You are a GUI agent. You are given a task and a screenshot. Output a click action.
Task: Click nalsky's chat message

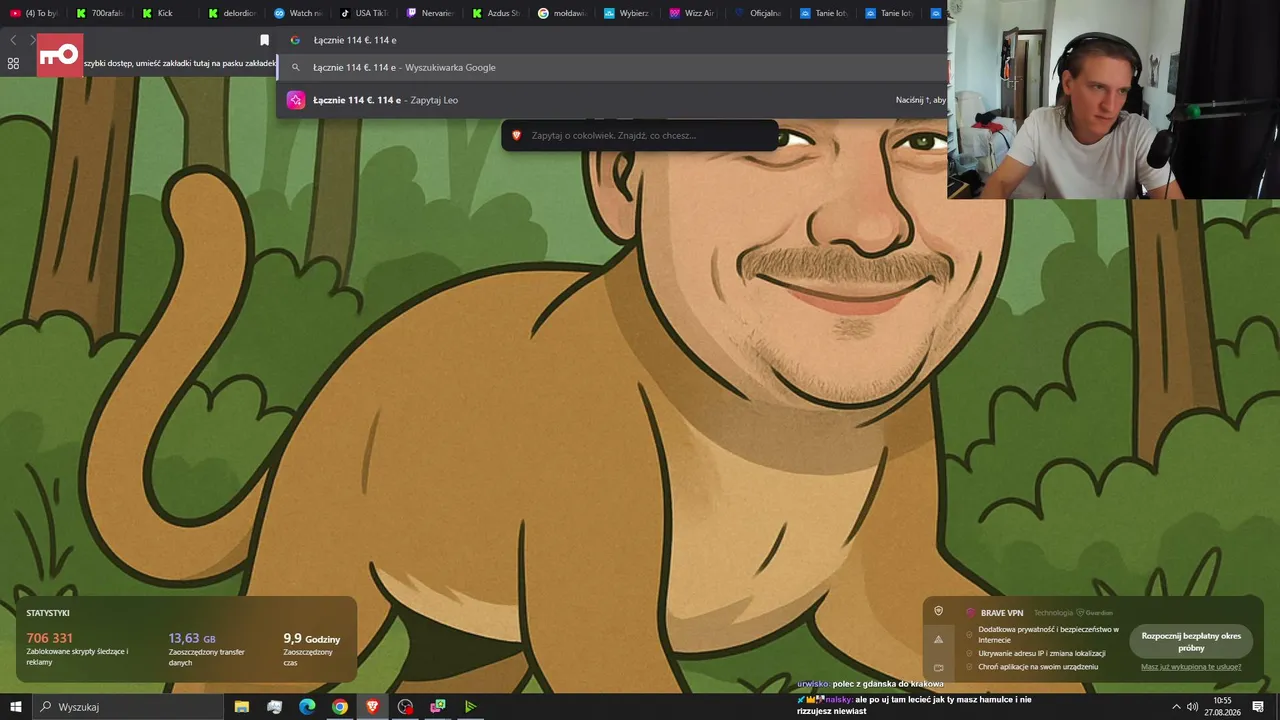tap(914, 705)
